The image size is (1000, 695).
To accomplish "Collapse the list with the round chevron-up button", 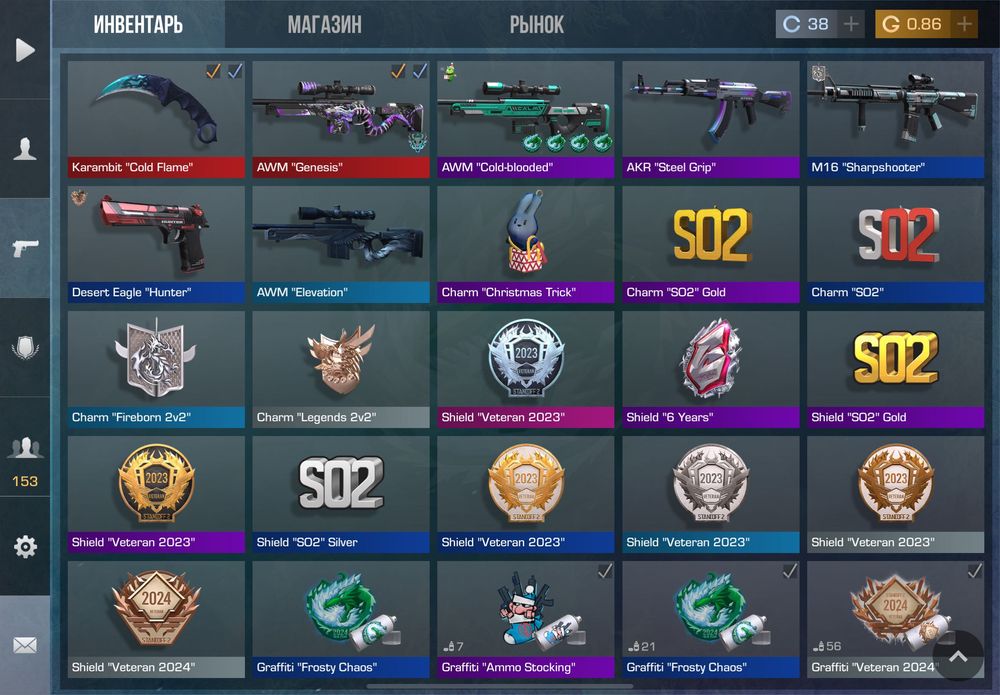I will 958,655.
